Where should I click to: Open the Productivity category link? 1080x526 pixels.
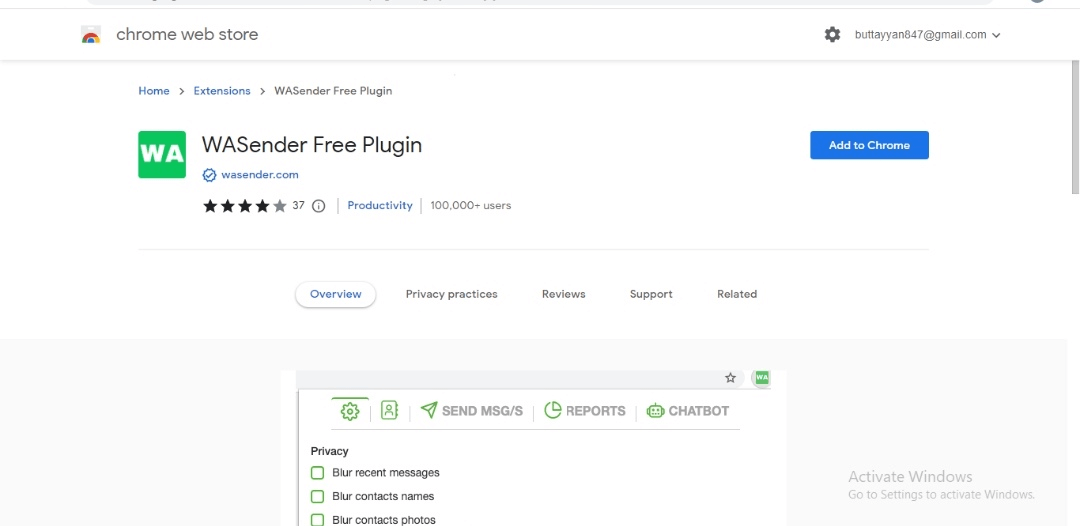coord(380,205)
